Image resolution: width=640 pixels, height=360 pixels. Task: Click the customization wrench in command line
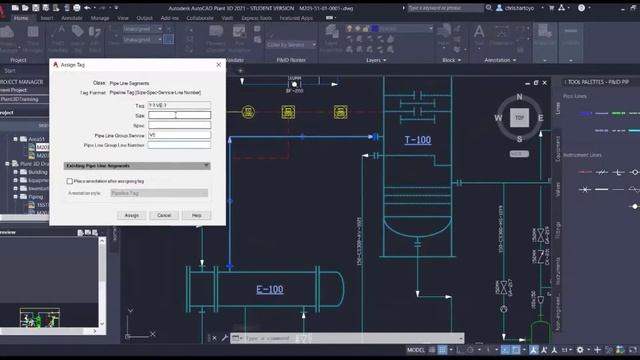pyautogui.click(x=224, y=338)
